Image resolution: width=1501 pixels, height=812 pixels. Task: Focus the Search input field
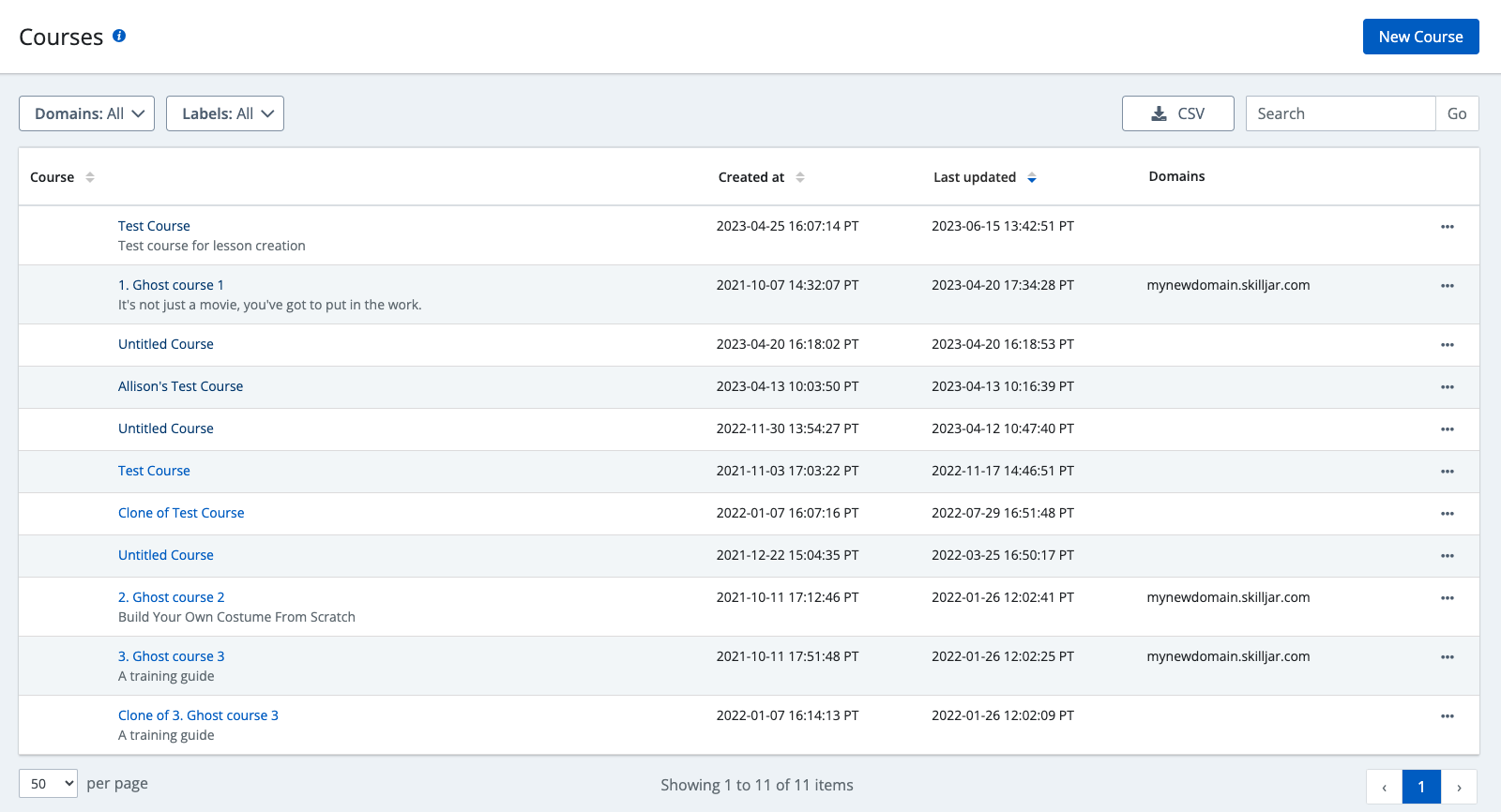[1340, 113]
